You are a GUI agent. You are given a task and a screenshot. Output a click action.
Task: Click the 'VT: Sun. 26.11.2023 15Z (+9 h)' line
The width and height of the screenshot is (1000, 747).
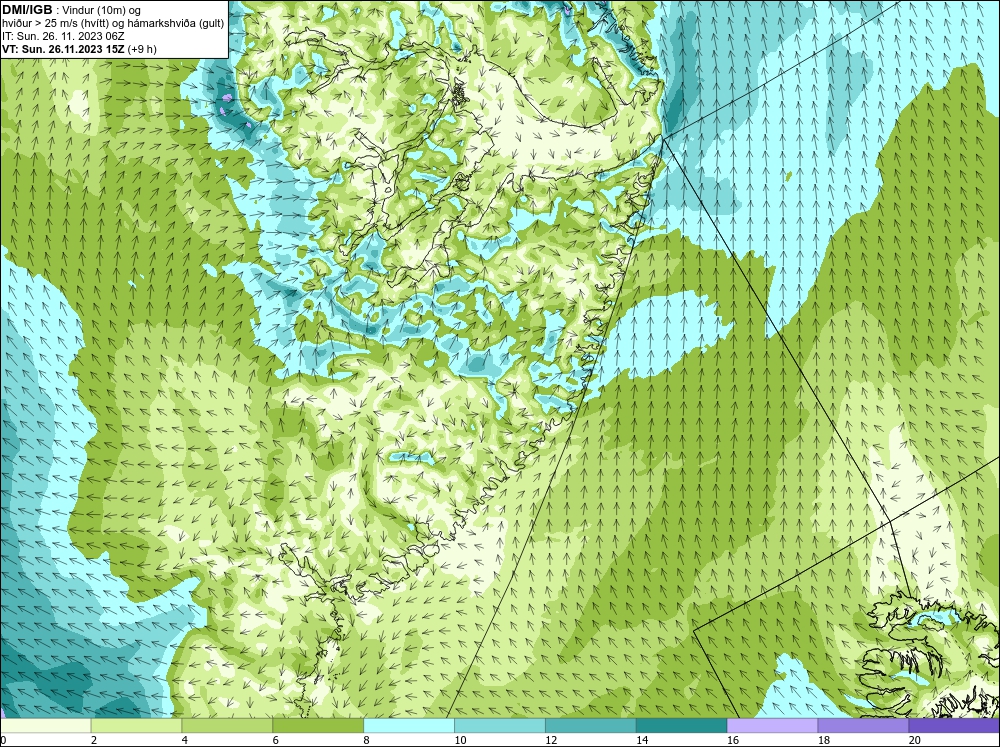79,49
